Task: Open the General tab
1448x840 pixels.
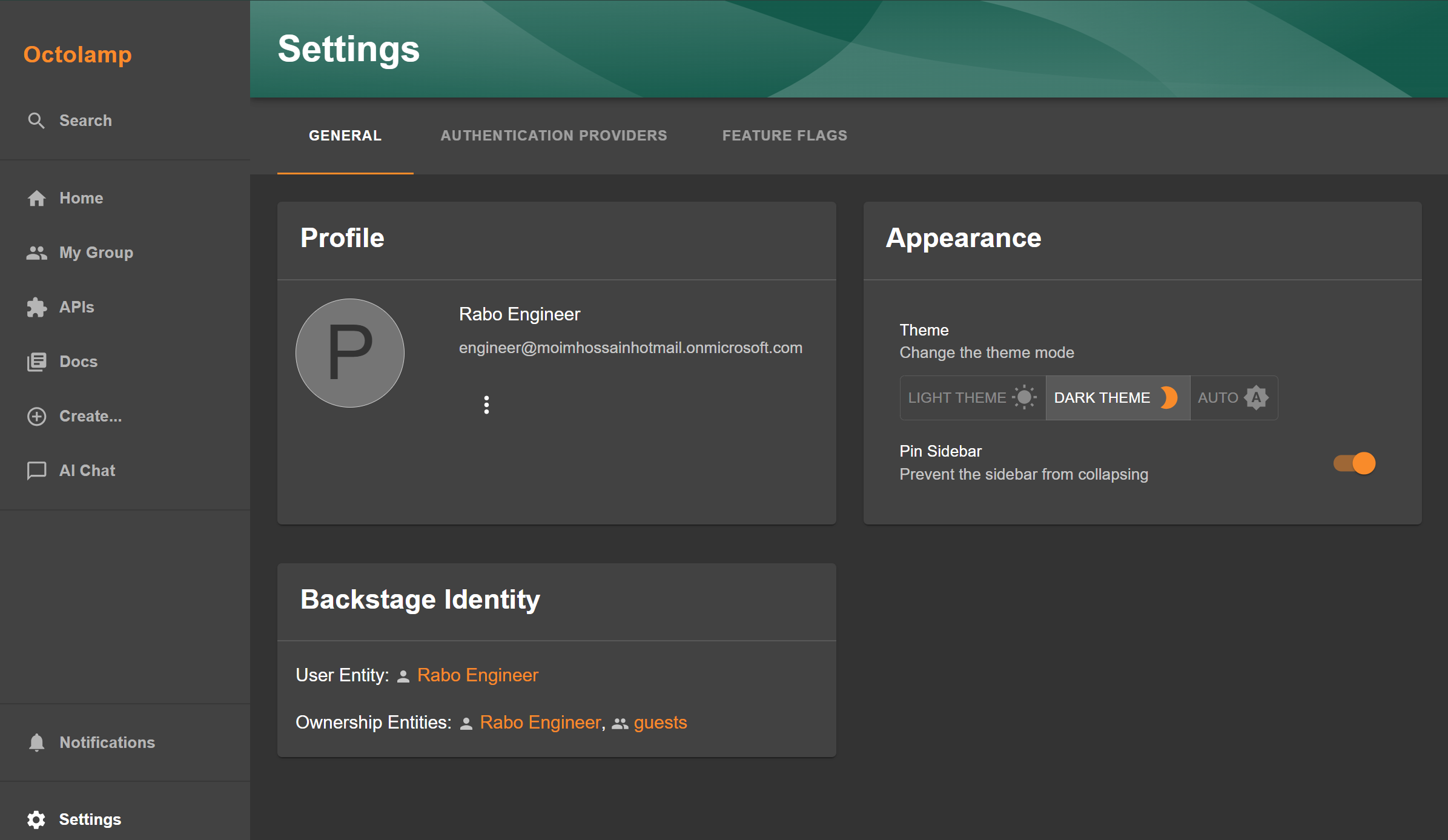Action: 345,136
